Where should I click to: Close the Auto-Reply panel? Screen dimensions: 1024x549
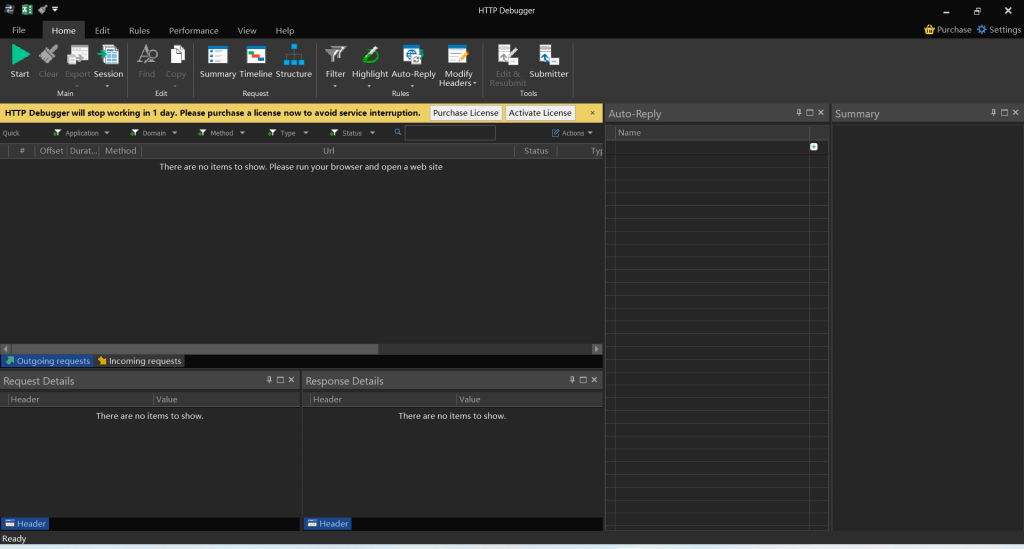(x=821, y=113)
